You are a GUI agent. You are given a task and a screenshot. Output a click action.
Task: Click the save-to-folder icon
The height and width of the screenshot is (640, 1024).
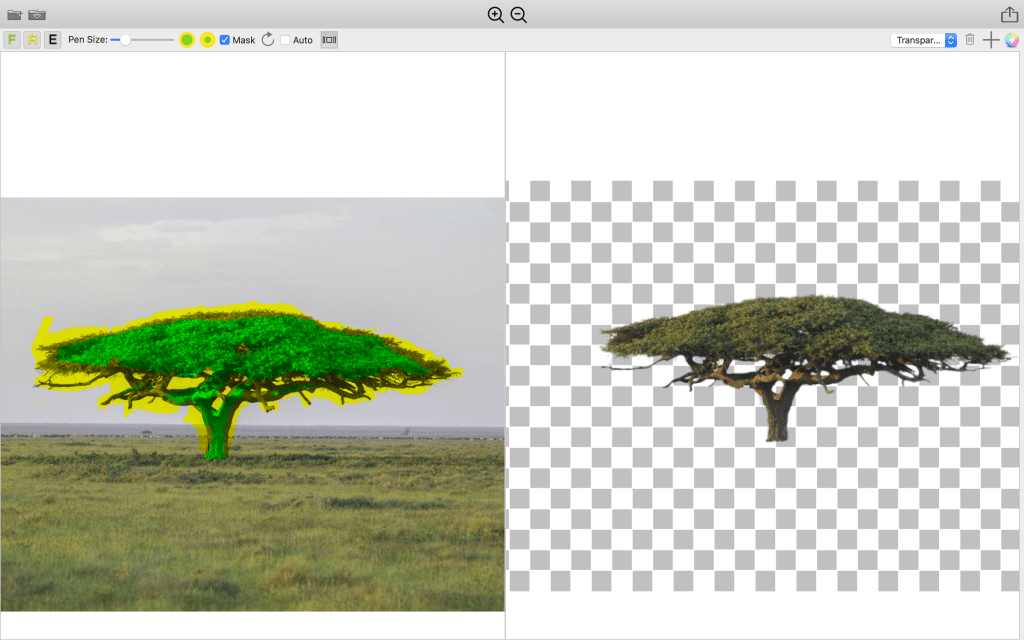coord(37,15)
